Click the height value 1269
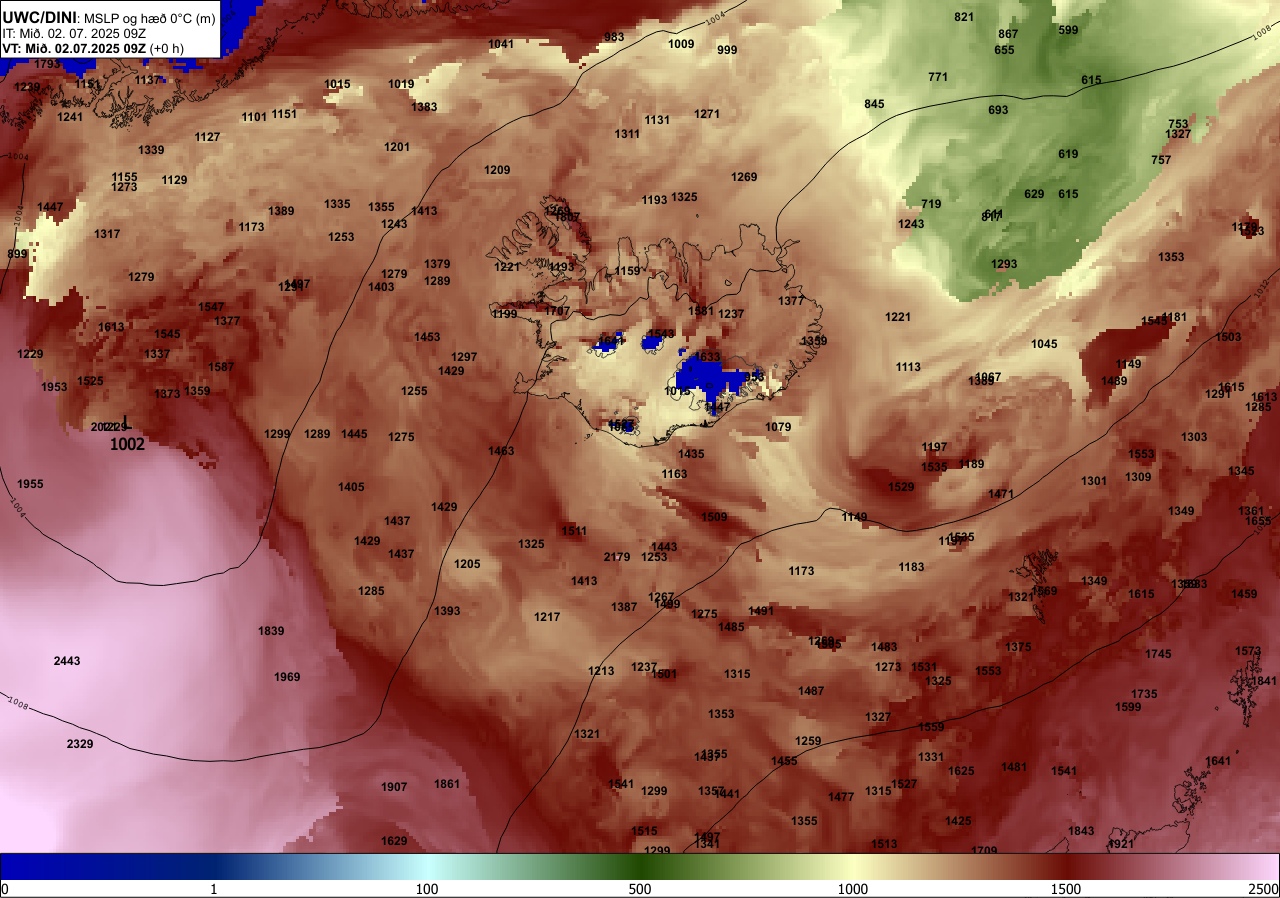 [x=744, y=177]
